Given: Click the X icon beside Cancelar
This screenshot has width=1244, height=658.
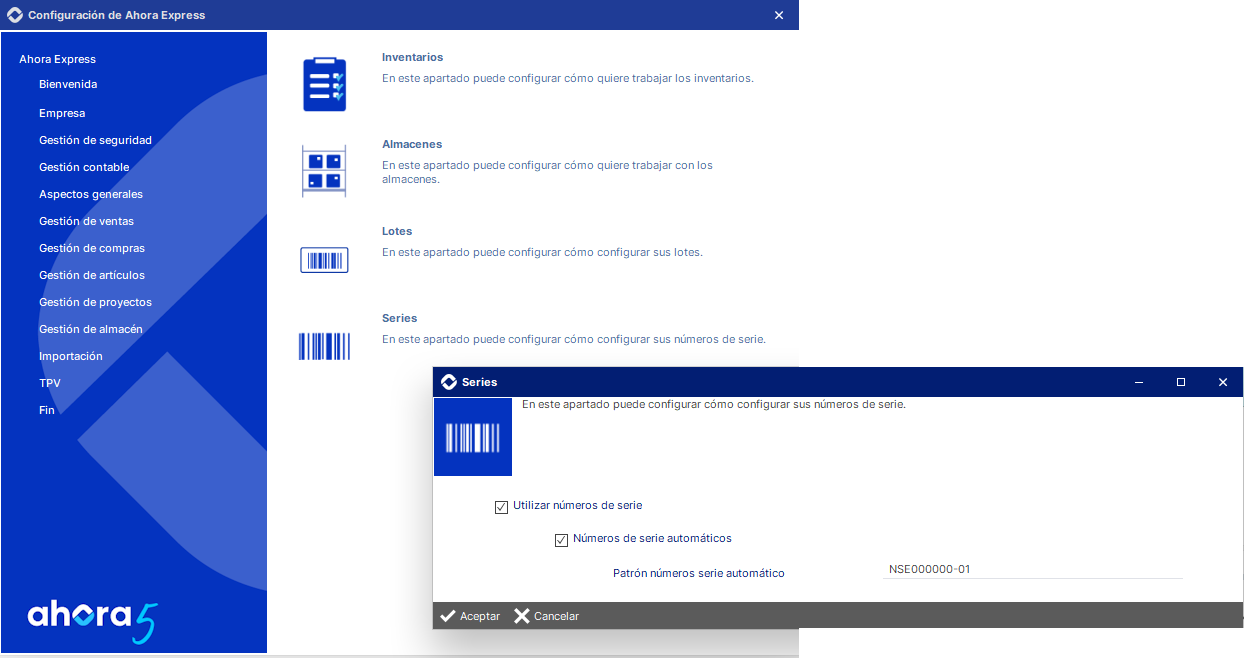Looking at the screenshot, I should click(522, 616).
